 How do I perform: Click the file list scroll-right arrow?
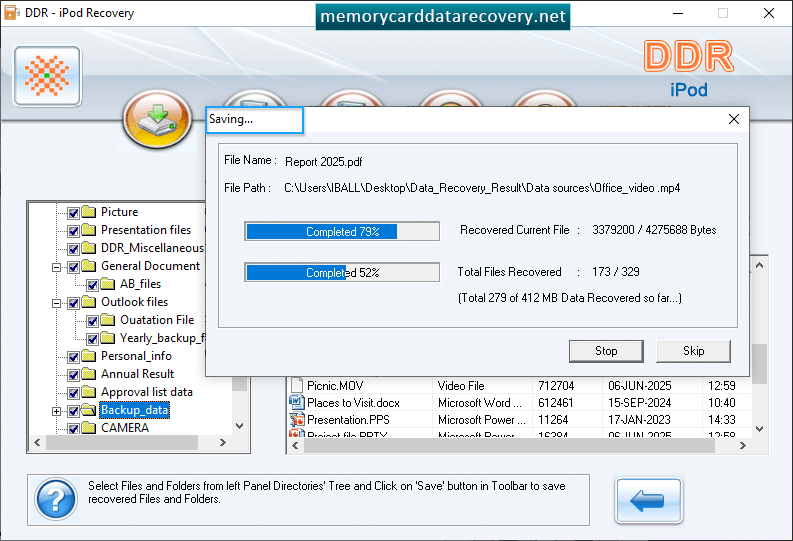742,445
